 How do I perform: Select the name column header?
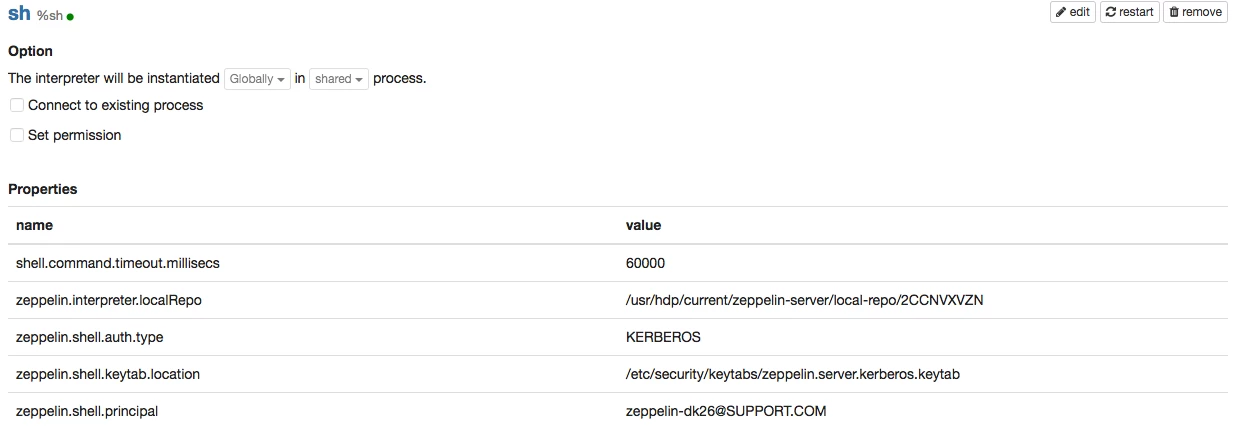click(x=35, y=225)
